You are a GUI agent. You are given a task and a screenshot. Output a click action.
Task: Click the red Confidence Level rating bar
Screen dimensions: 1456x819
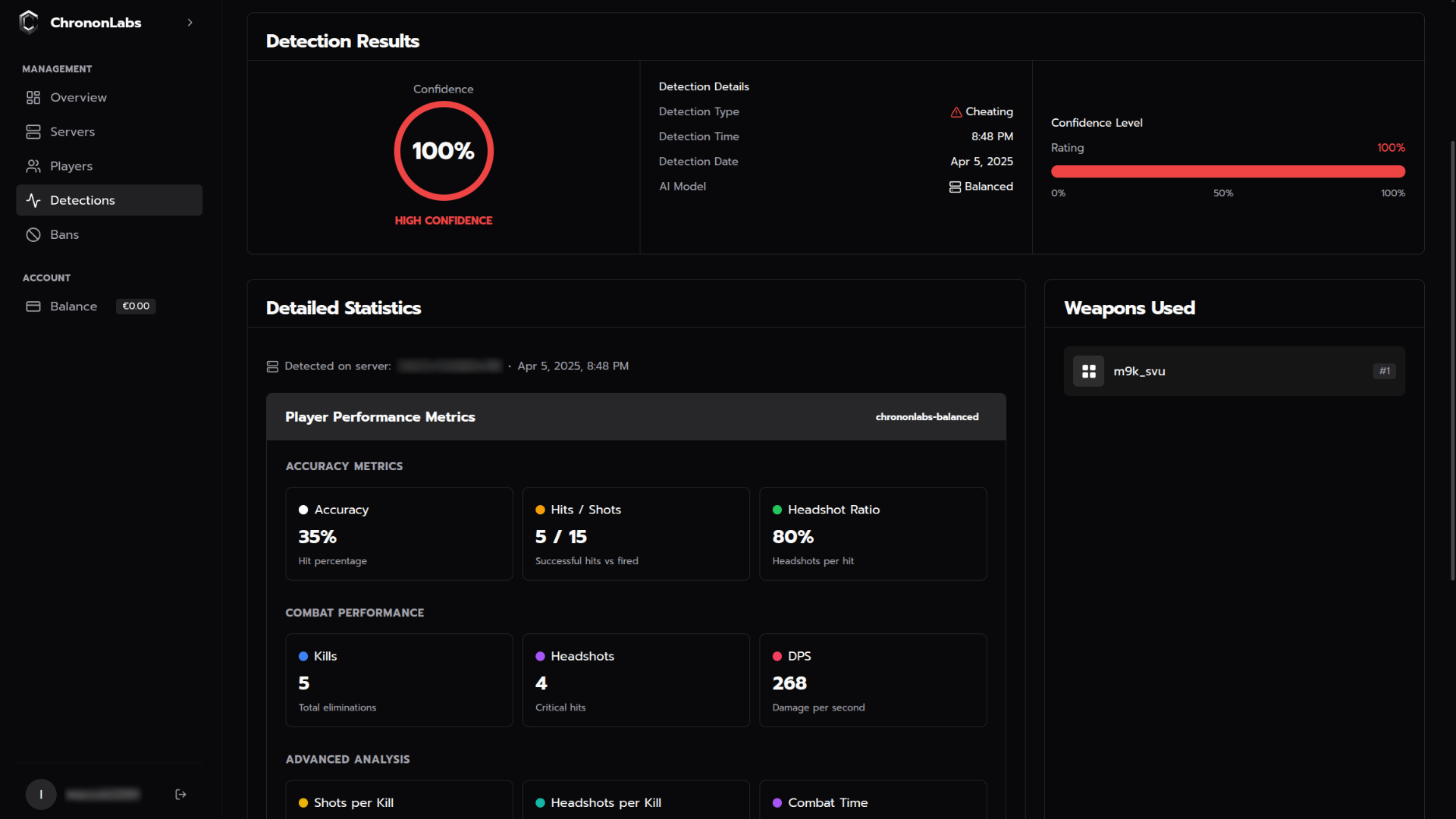[1227, 171]
